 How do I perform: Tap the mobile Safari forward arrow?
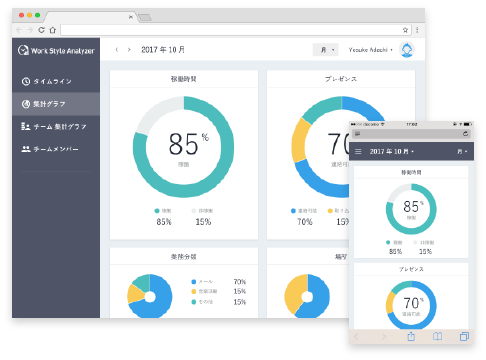pyautogui.click(x=384, y=336)
